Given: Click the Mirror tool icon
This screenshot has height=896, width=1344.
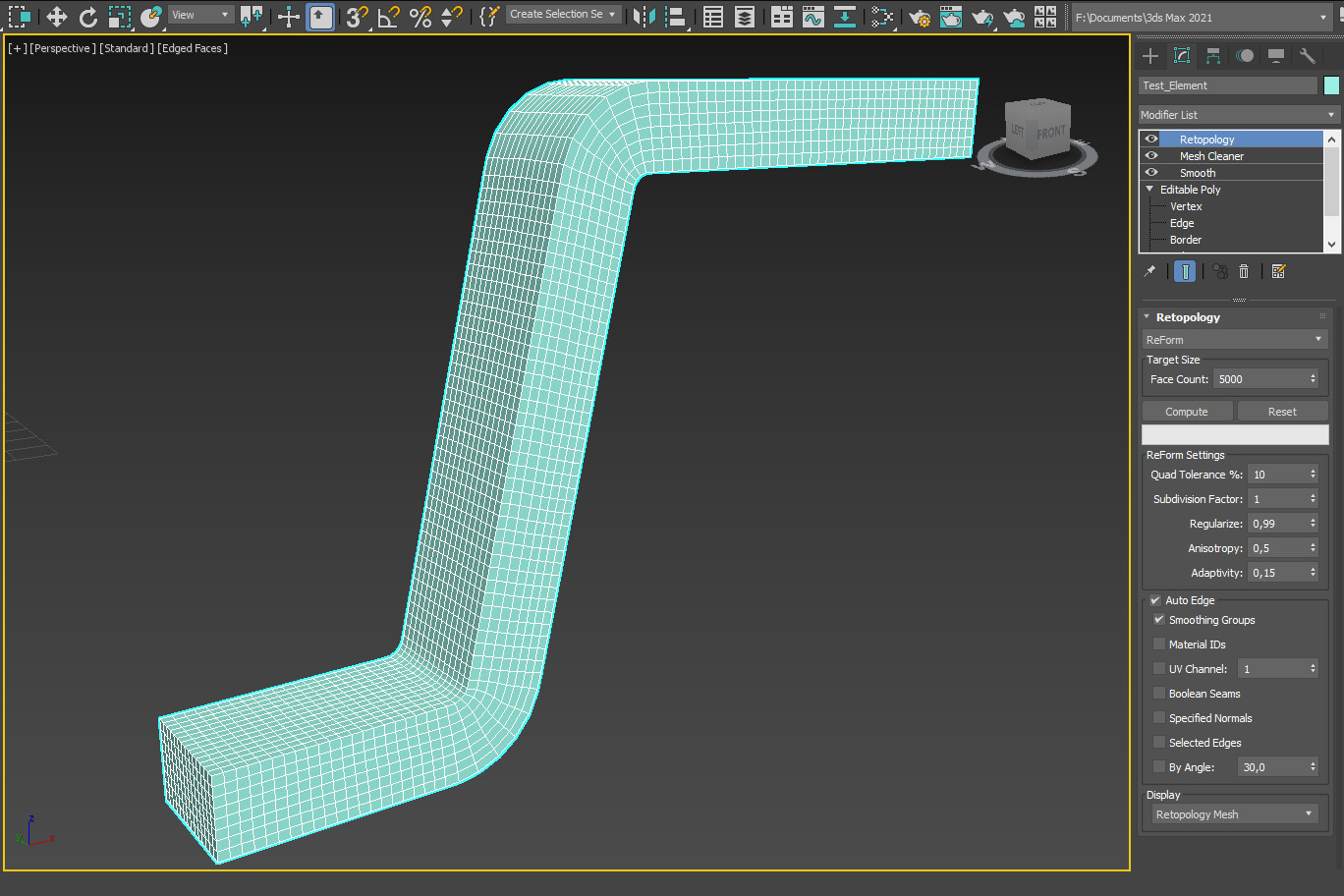Looking at the screenshot, I should (644, 17).
